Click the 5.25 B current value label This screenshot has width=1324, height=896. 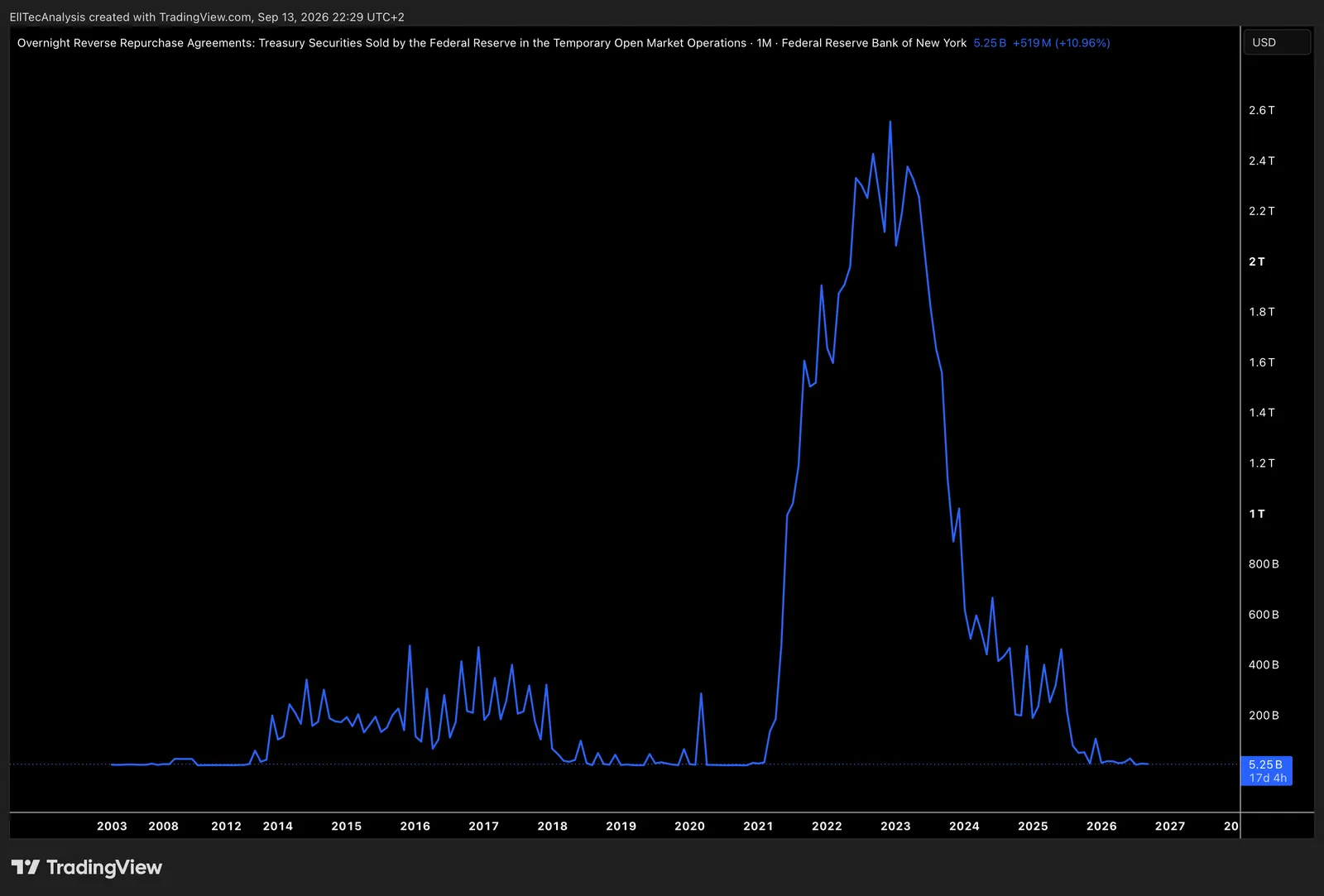(990, 43)
